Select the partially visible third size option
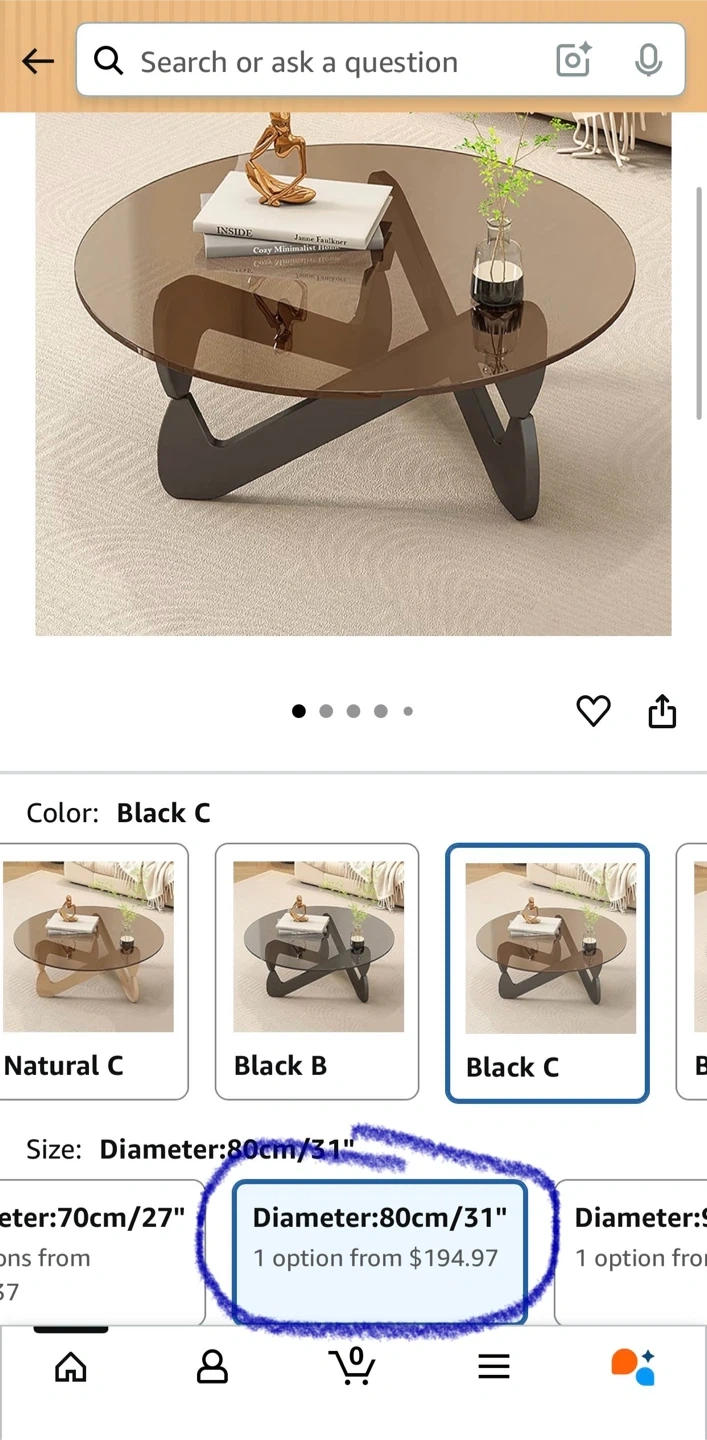 (631, 1252)
